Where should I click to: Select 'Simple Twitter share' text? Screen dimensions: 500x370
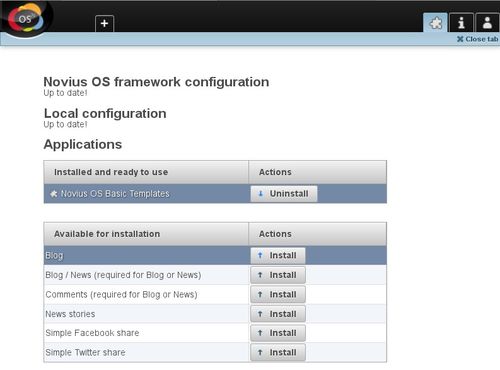click(85, 352)
